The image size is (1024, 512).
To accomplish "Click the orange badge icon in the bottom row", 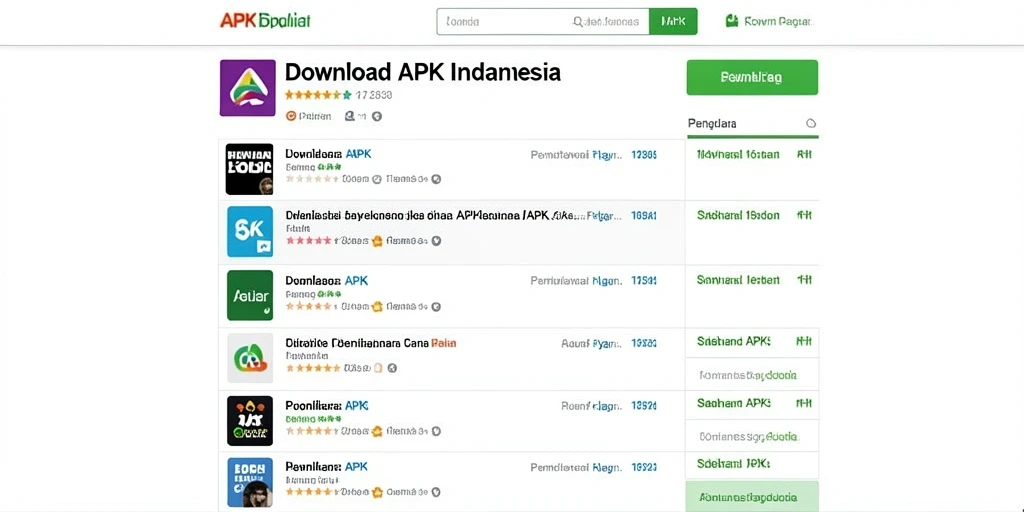I will coord(377,492).
